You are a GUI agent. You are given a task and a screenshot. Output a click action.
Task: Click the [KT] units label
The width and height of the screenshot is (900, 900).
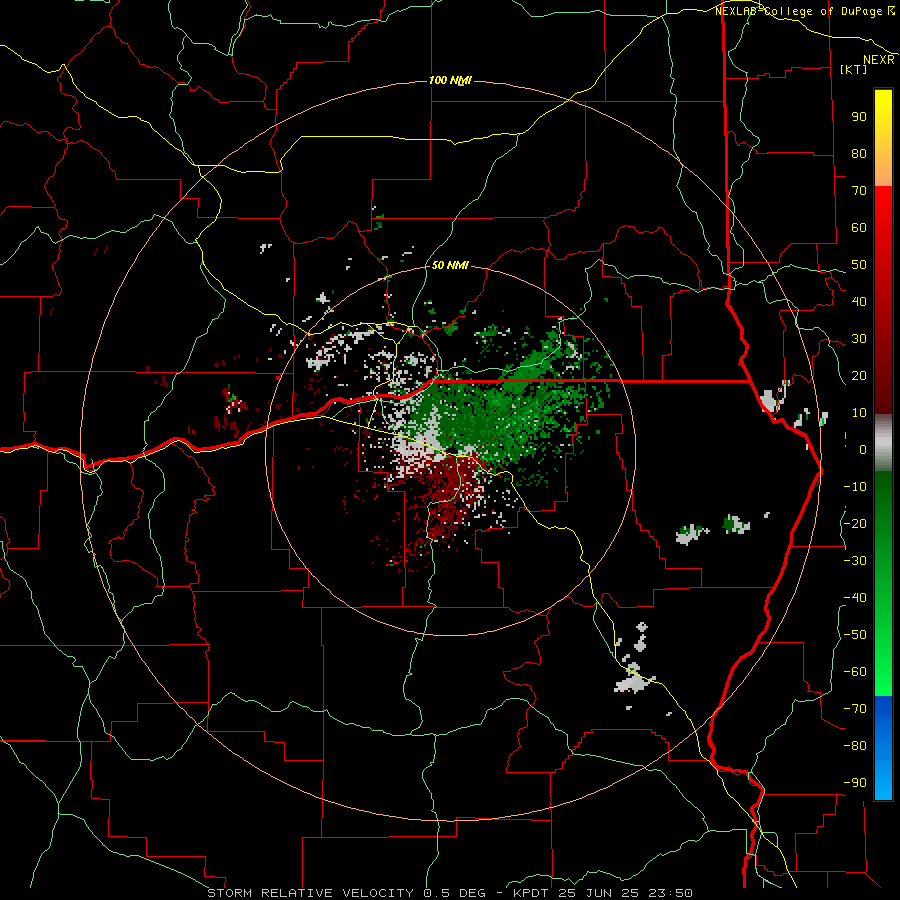(x=854, y=69)
